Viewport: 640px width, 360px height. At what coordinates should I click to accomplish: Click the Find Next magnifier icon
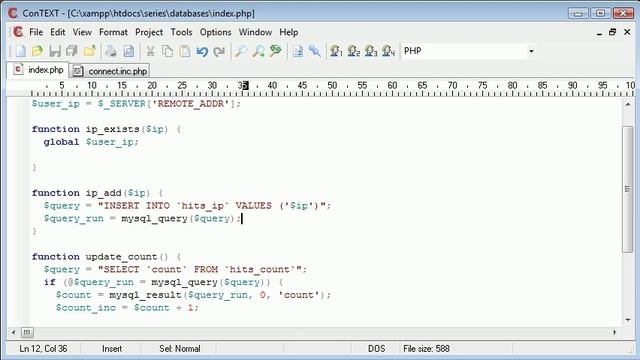tap(258, 51)
